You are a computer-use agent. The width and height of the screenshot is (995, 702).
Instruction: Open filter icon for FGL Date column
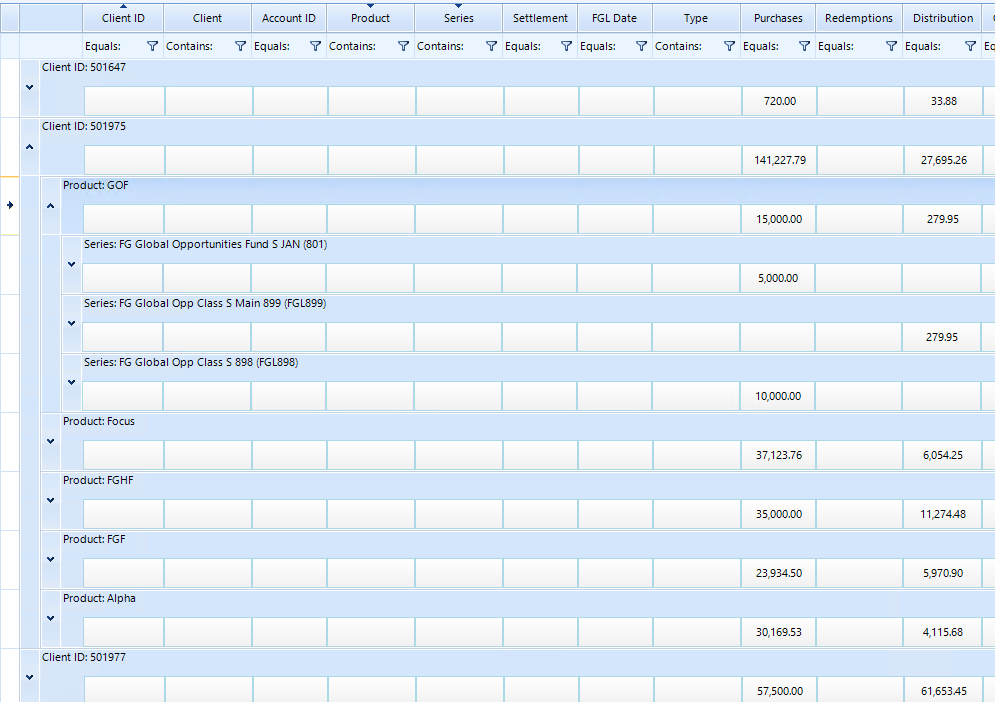click(641, 46)
